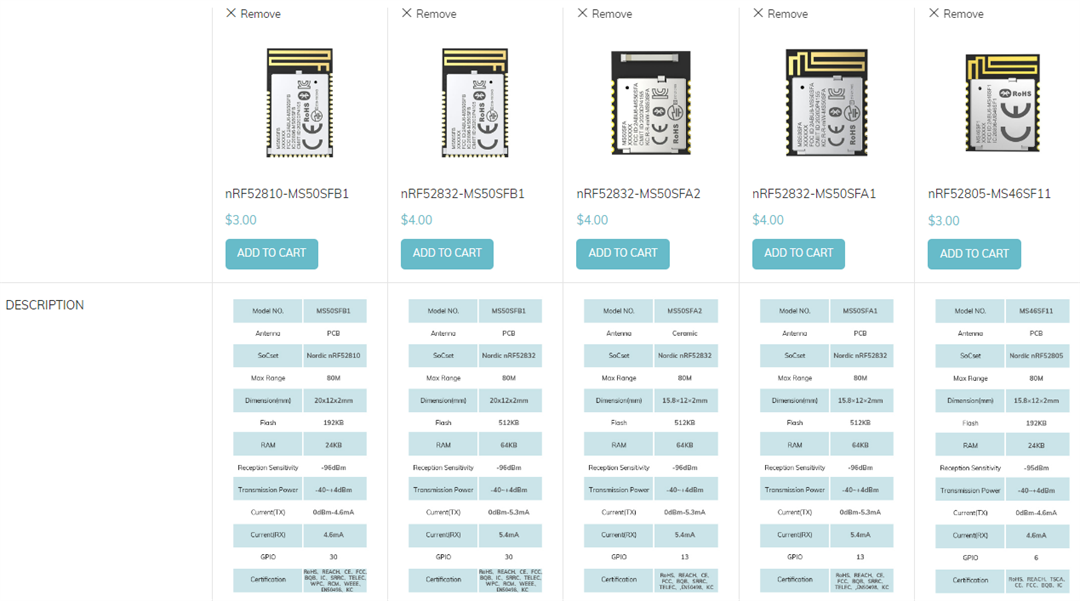Image resolution: width=1080 pixels, height=601 pixels.
Task: Add nRF52805-MS46SF11 to the cart
Action: tap(974, 254)
